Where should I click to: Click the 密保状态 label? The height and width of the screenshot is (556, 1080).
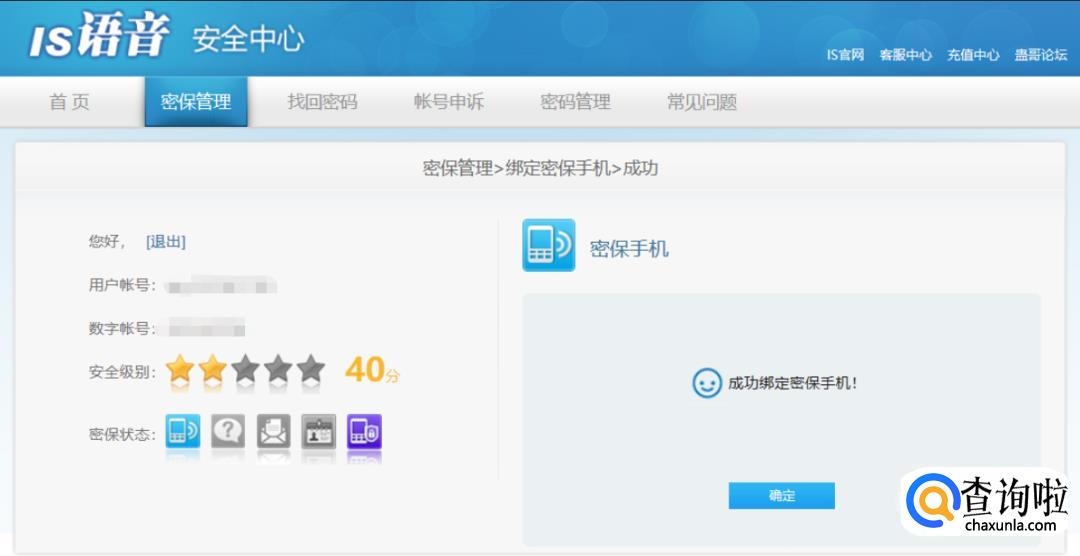[122, 435]
